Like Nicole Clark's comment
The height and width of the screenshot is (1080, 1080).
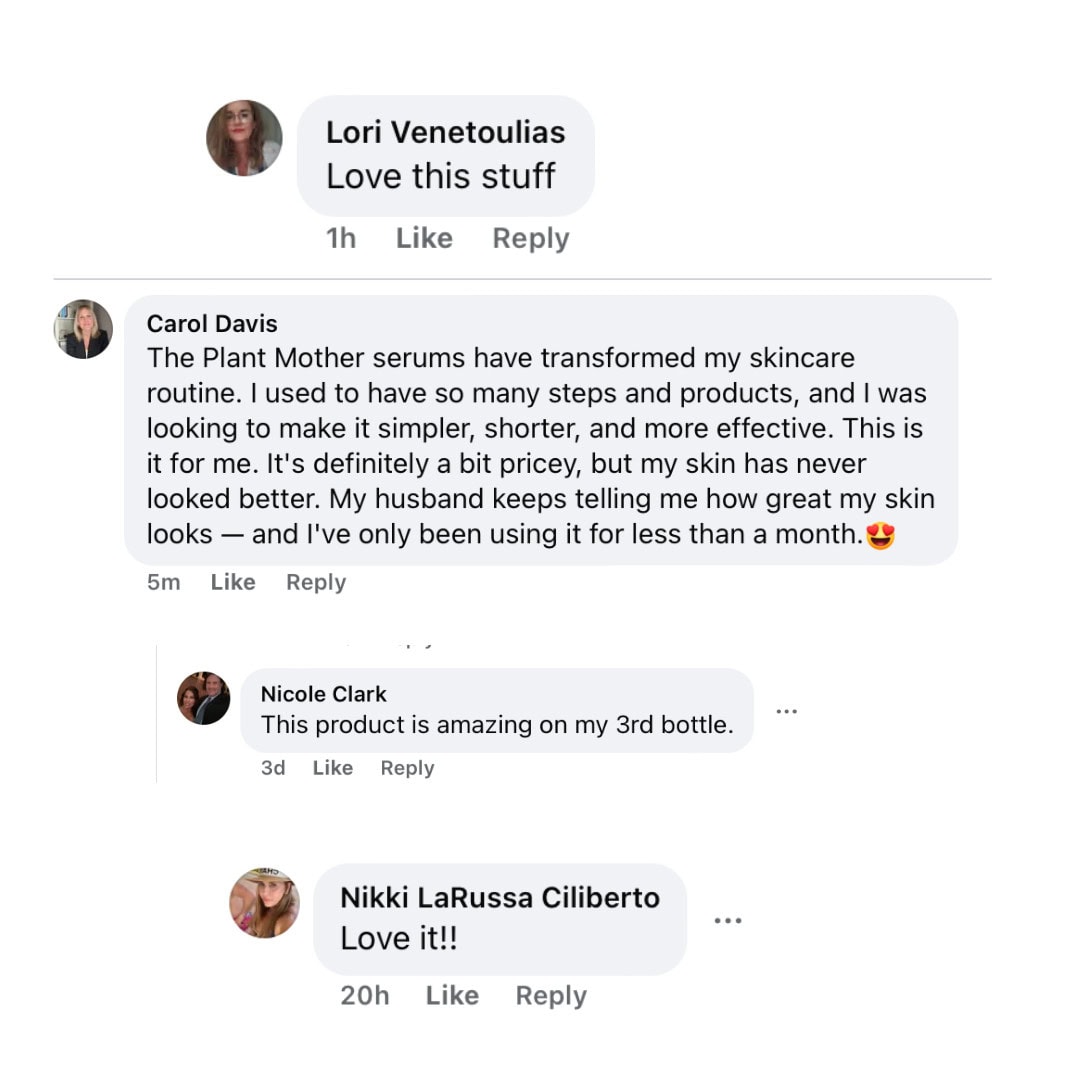tap(332, 768)
